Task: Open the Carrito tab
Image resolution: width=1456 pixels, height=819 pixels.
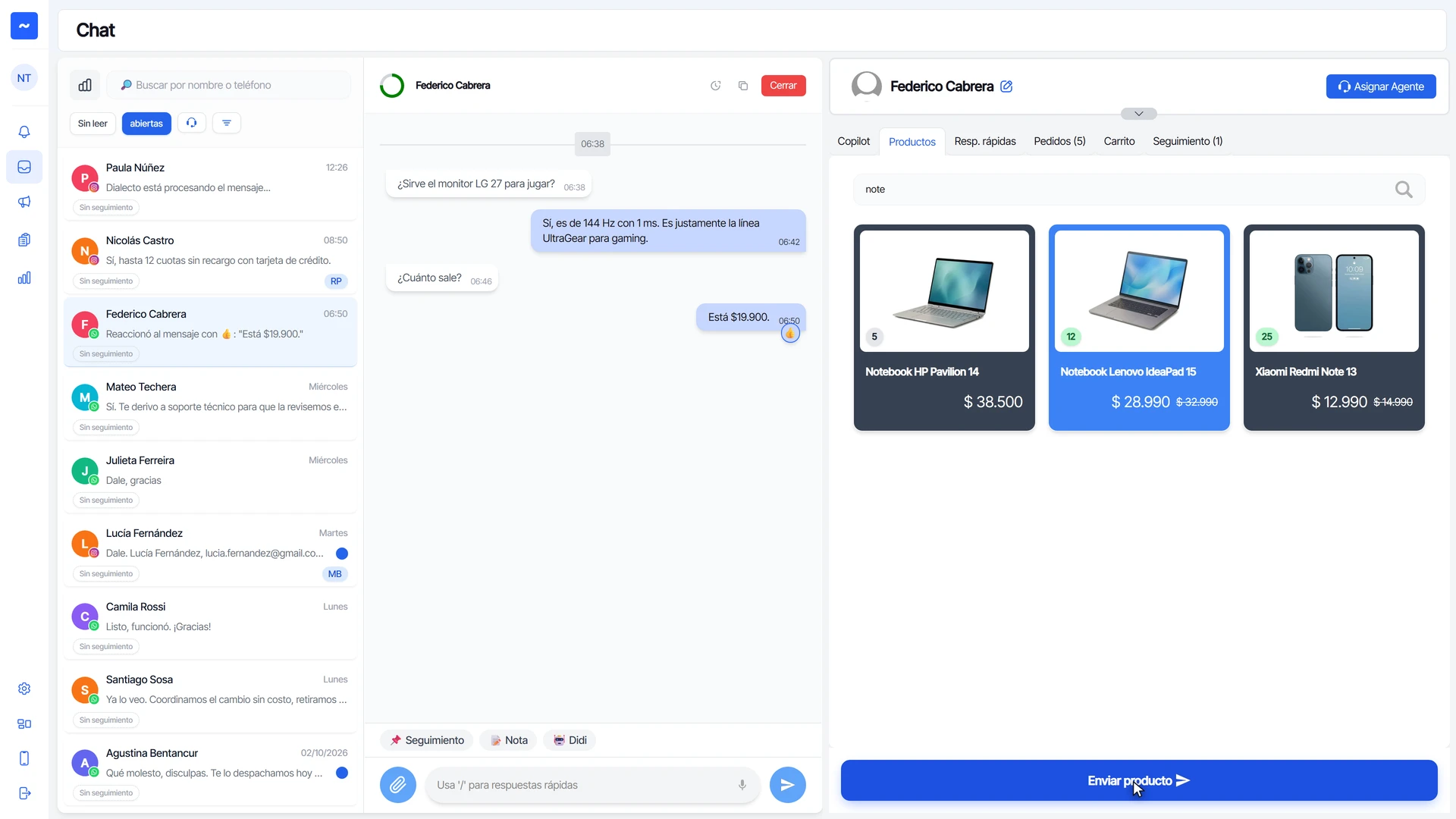Action: click(1119, 141)
